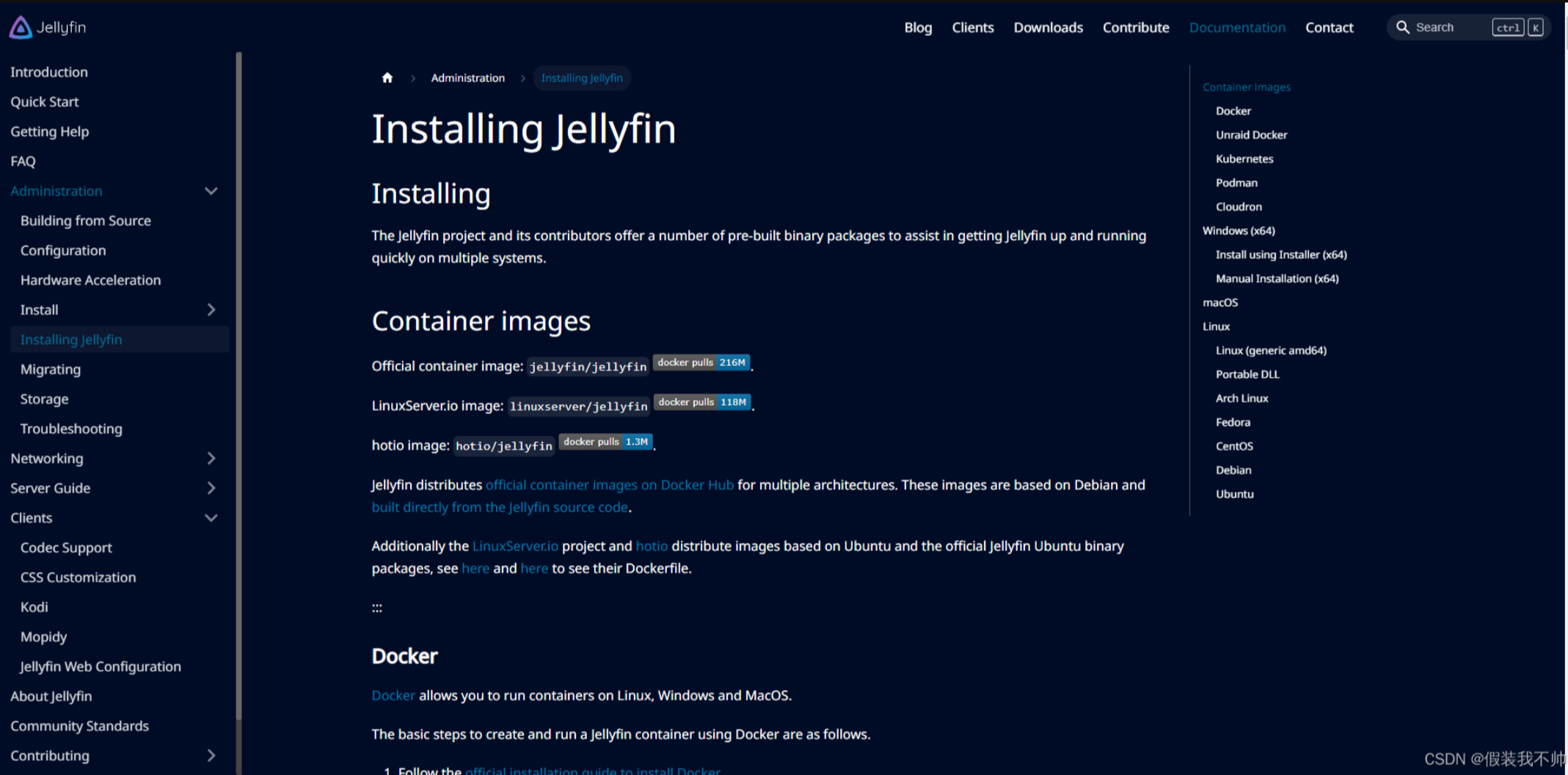Open Configuration in the sidebar
This screenshot has width=1568, height=775.
pyautogui.click(x=63, y=250)
